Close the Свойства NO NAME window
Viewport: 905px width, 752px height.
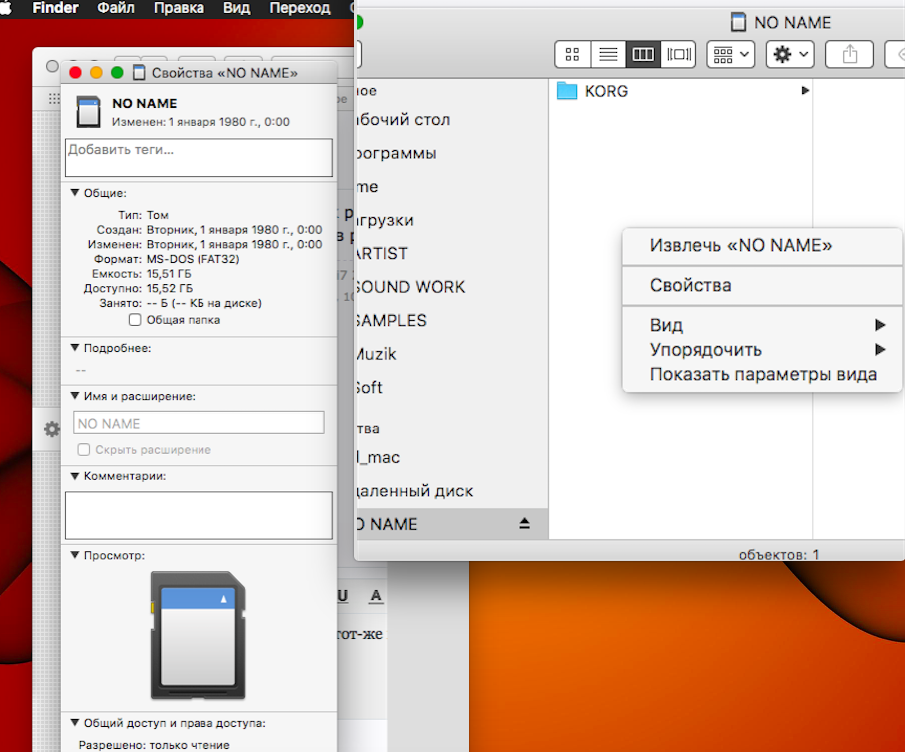pyautogui.click(x=75, y=72)
